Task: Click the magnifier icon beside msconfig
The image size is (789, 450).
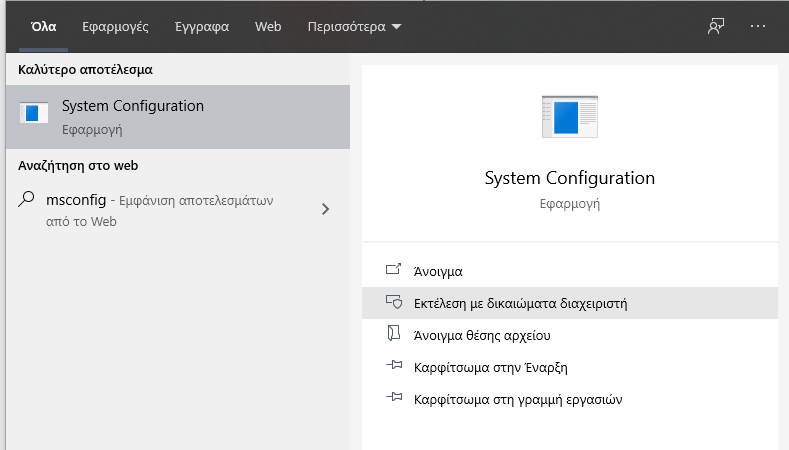Action: click(x=26, y=199)
